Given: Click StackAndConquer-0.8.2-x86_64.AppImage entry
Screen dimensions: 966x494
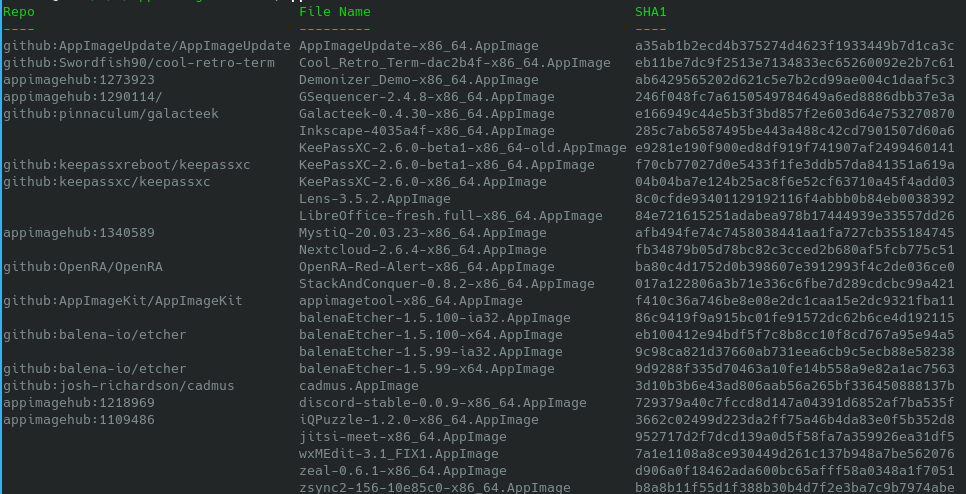Looking at the screenshot, I should click(x=447, y=284).
